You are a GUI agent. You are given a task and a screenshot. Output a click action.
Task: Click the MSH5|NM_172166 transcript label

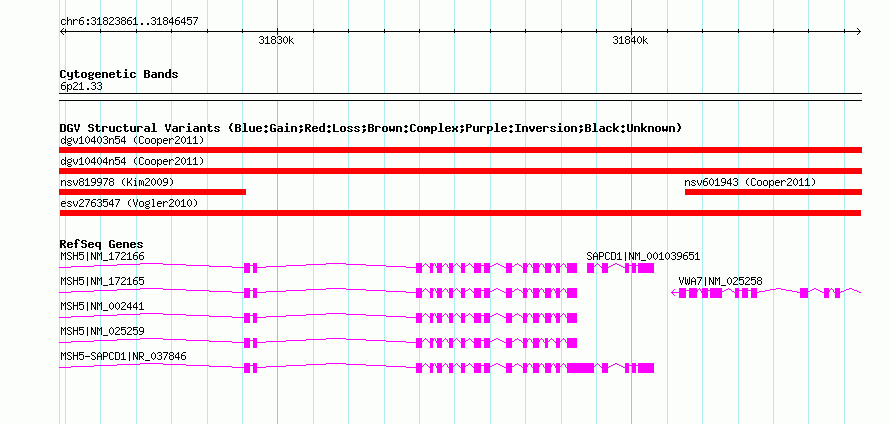[102, 257]
